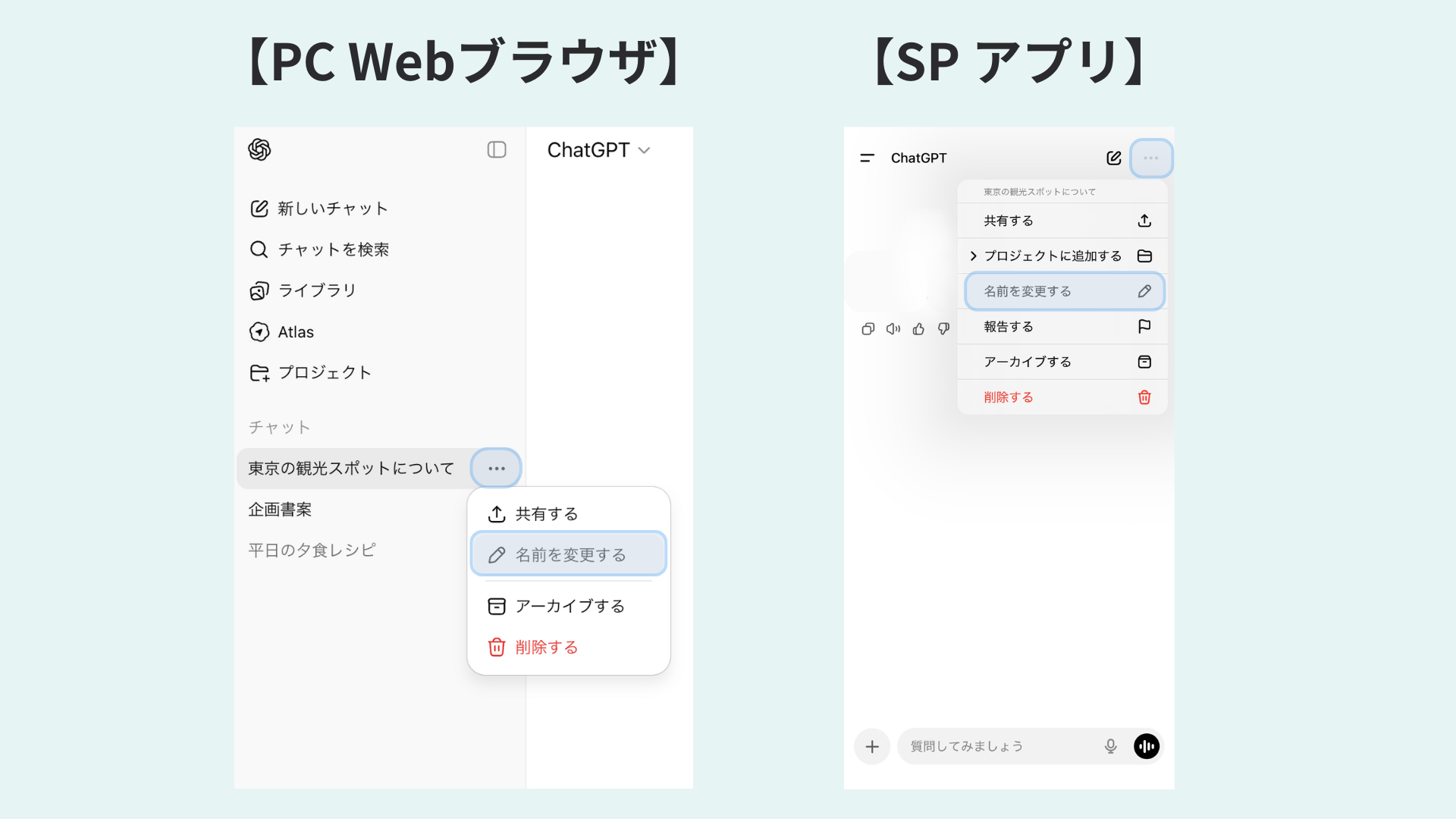
Task: Give the response a thumbs up
Action: click(918, 328)
